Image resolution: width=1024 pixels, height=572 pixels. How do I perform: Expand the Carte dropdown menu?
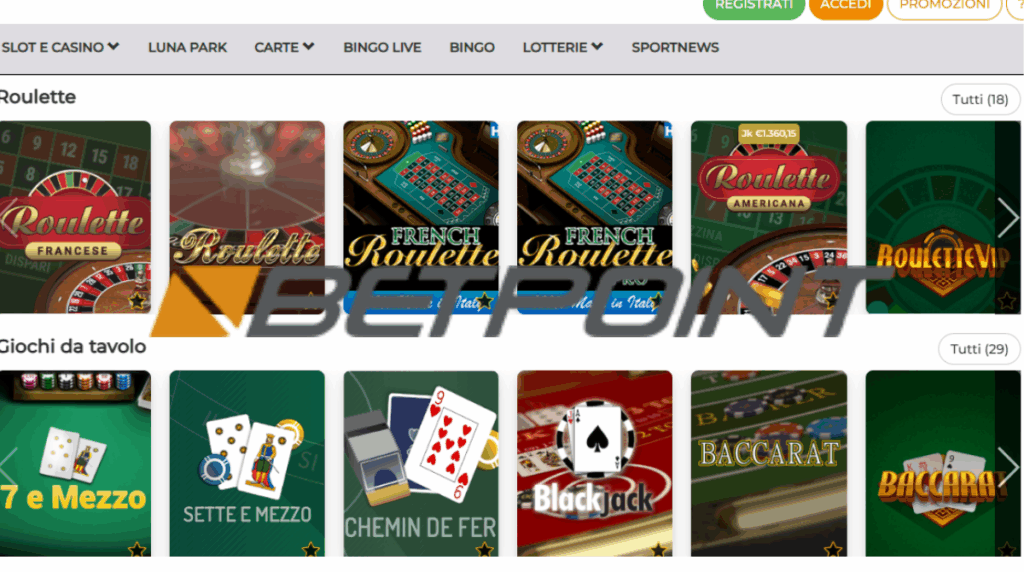[284, 47]
